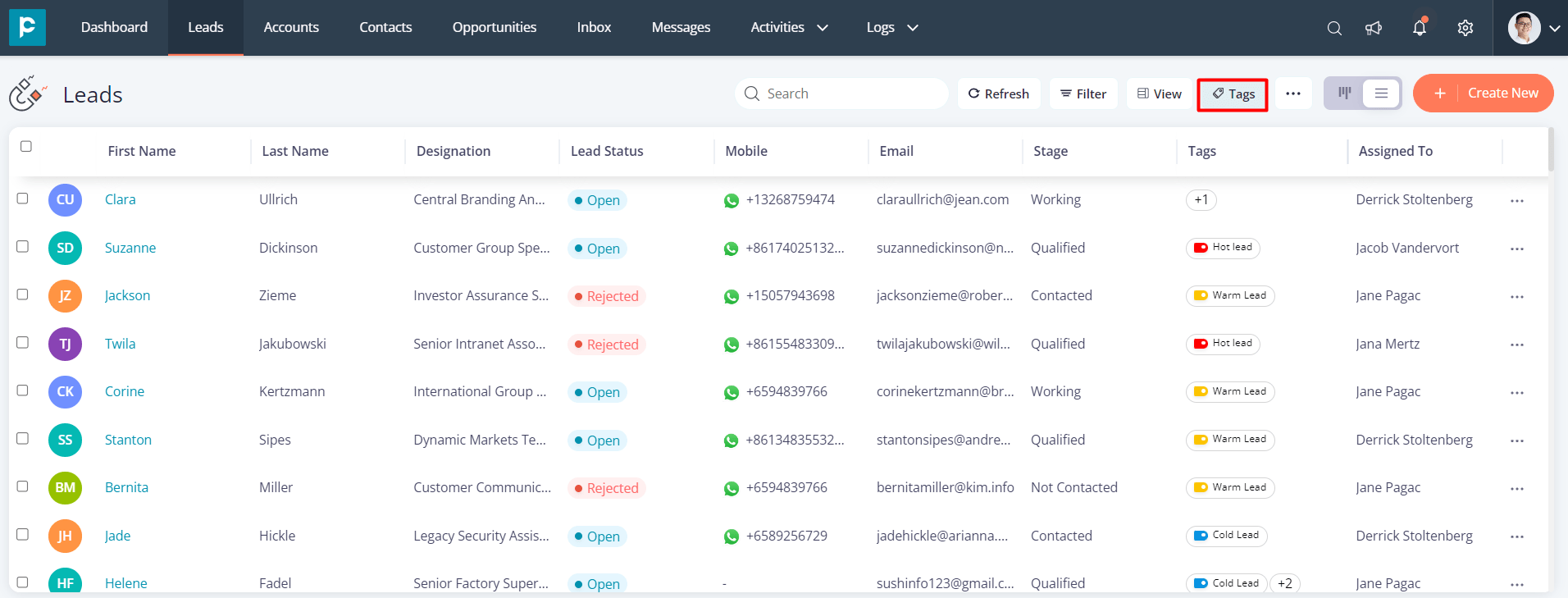Image resolution: width=1568 pixels, height=598 pixels.
Task: Open the View button
Action: pyautogui.click(x=1160, y=94)
